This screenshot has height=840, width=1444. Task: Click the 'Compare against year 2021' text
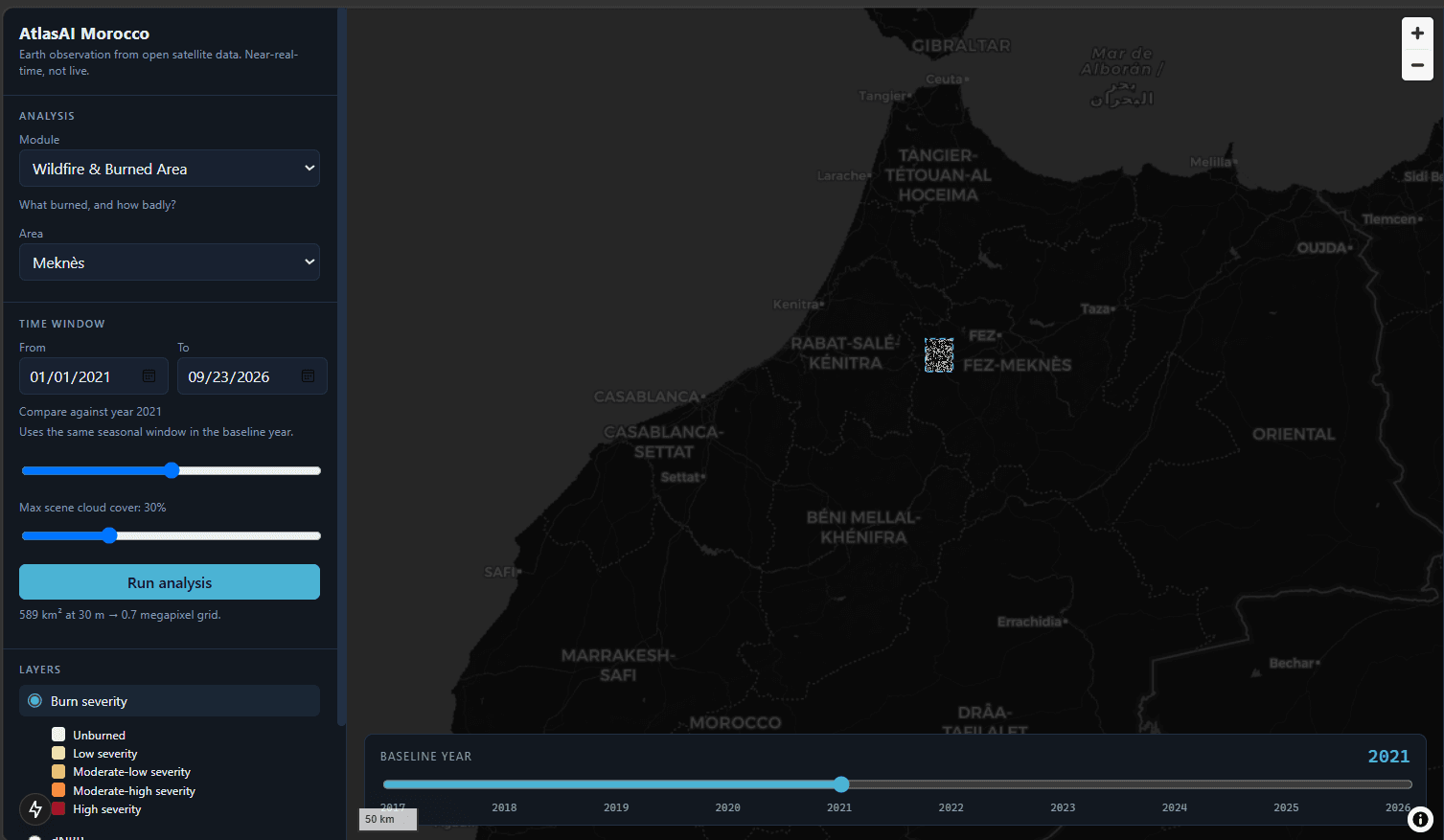coord(90,412)
